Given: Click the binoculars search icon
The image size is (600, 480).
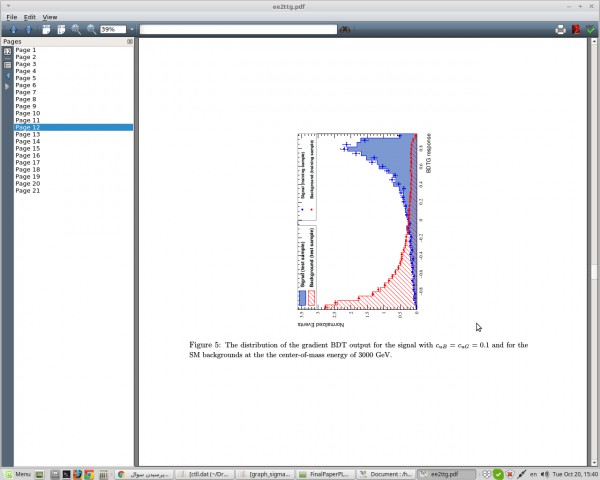Looking at the screenshot, I should click(x=345, y=30).
